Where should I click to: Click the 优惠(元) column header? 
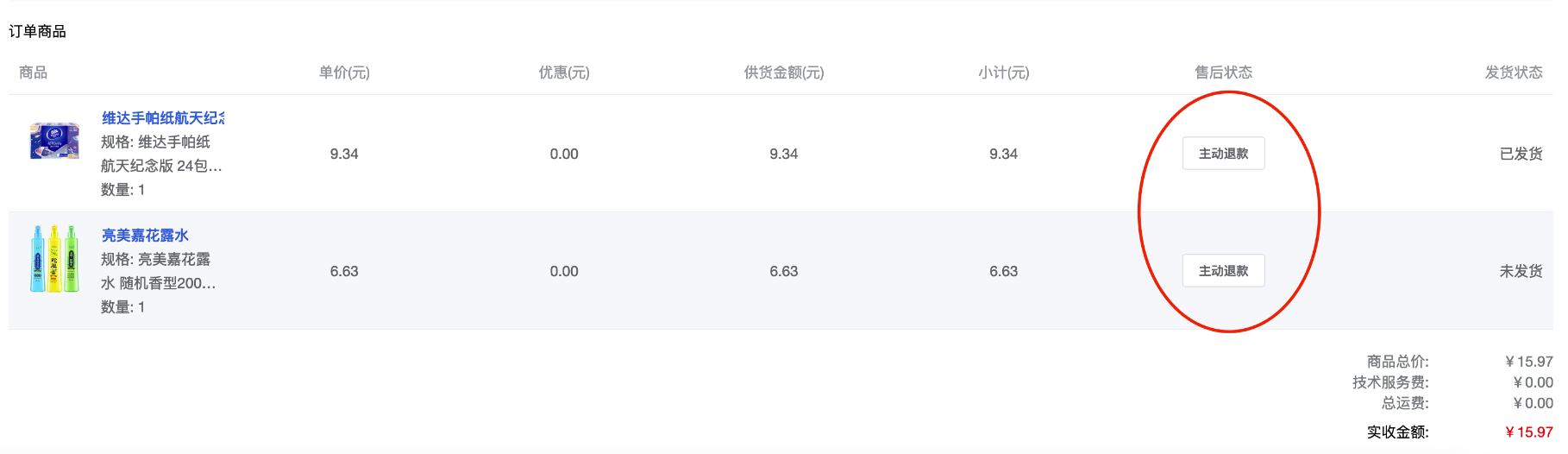pyautogui.click(x=564, y=73)
